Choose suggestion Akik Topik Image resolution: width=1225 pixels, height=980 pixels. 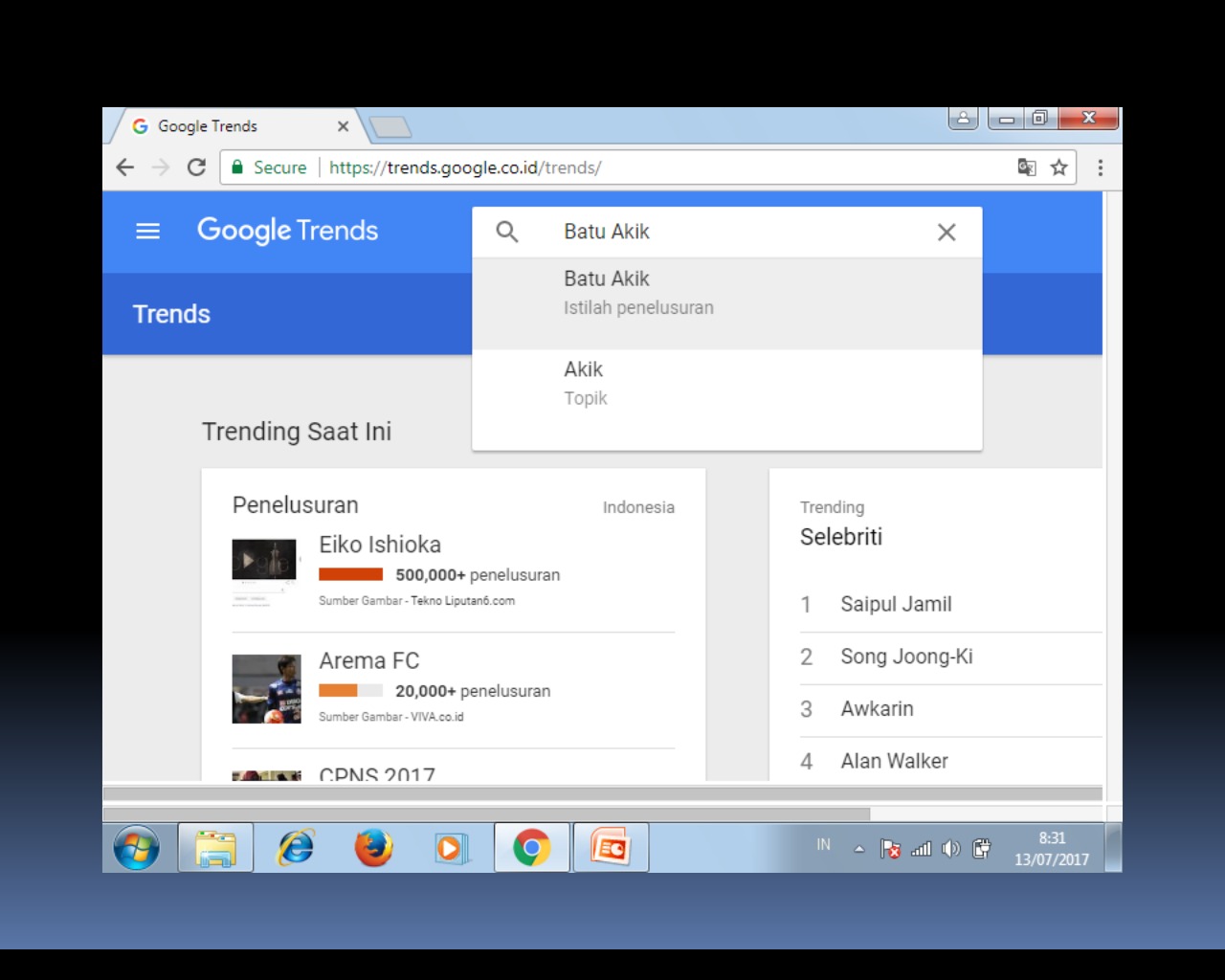[x=727, y=394]
